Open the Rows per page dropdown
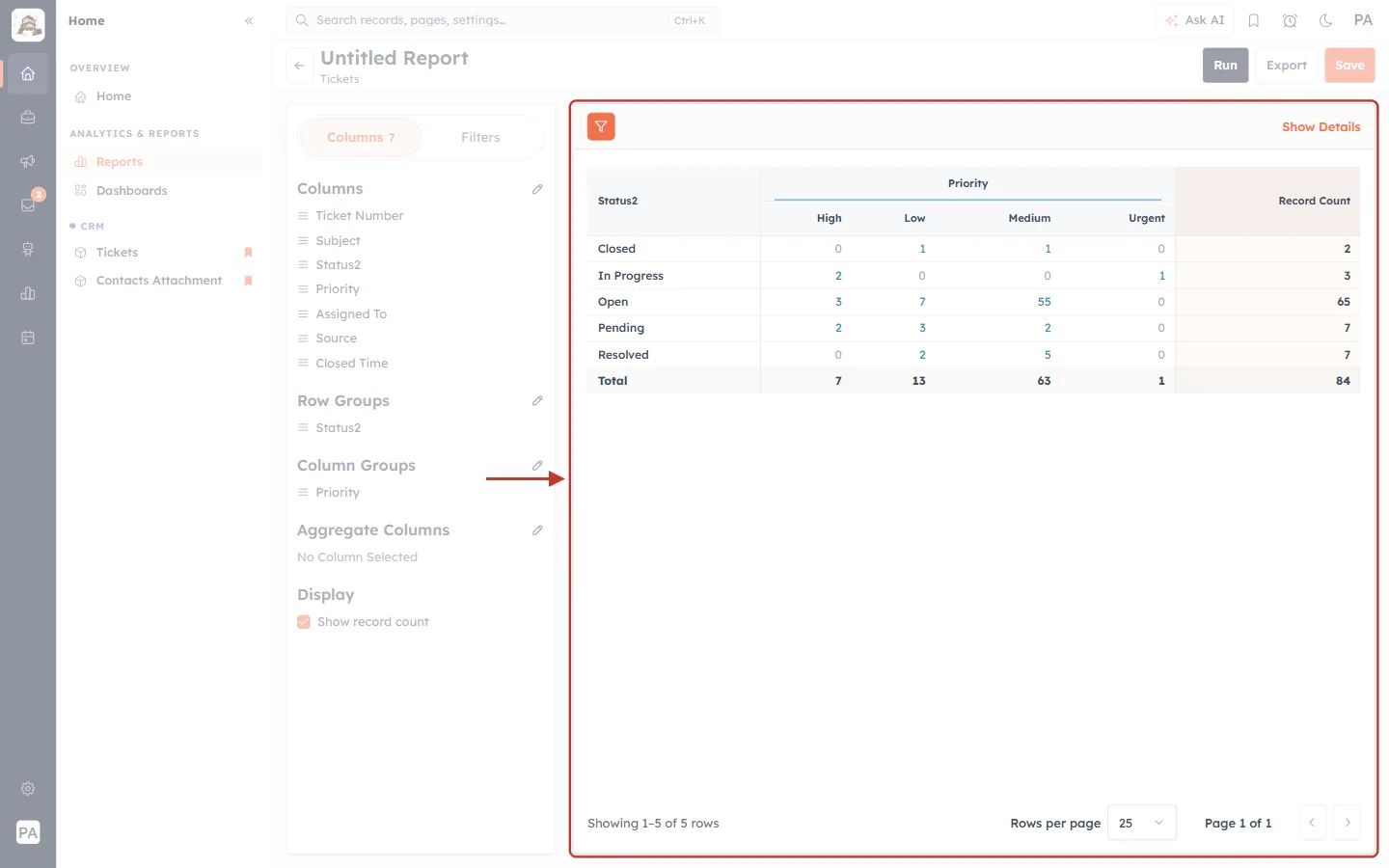Viewport: 1389px width, 868px height. click(1142, 823)
